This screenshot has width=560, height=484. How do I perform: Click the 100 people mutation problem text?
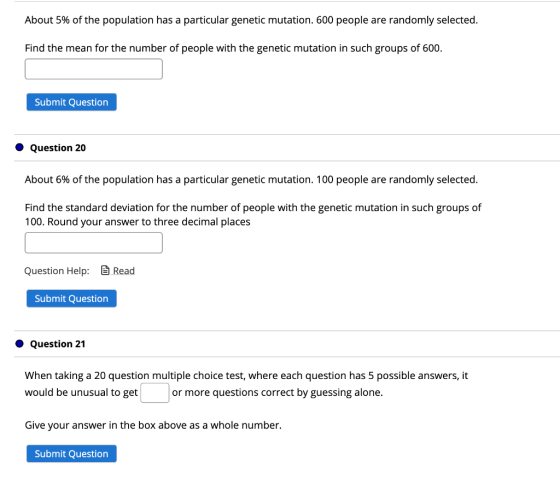[251, 179]
